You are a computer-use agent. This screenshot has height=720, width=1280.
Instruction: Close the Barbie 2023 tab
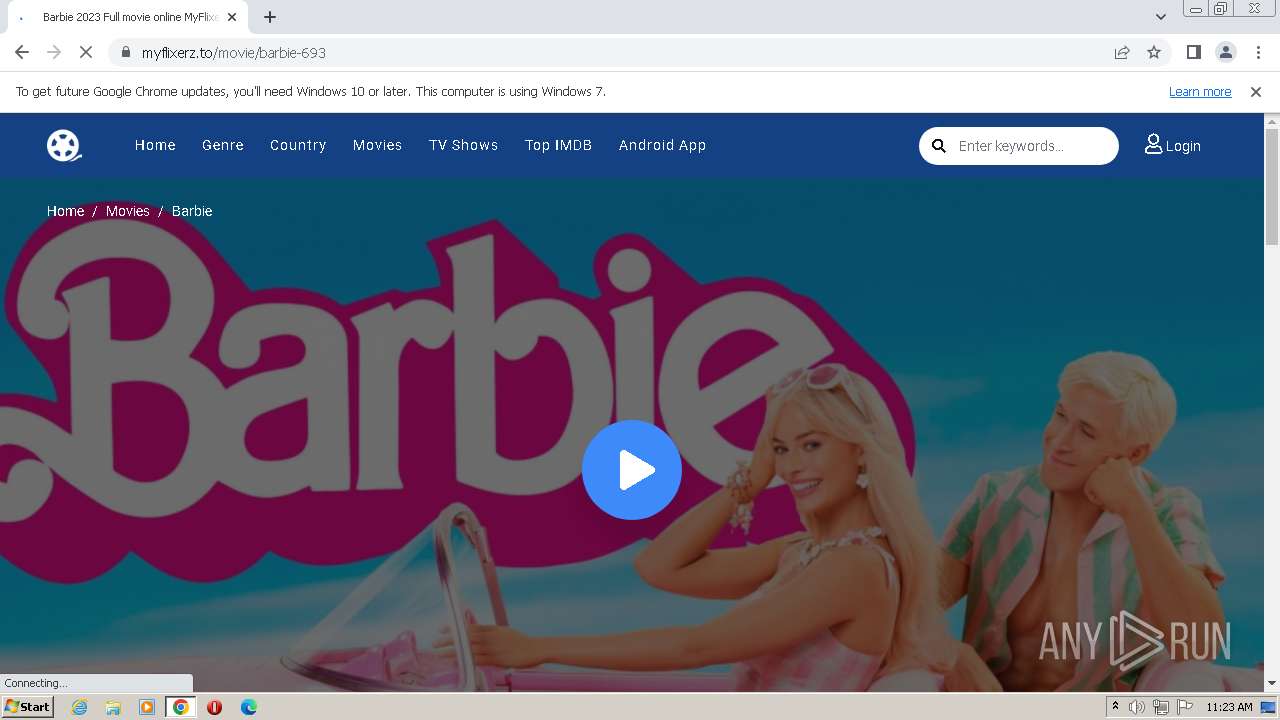232,17
